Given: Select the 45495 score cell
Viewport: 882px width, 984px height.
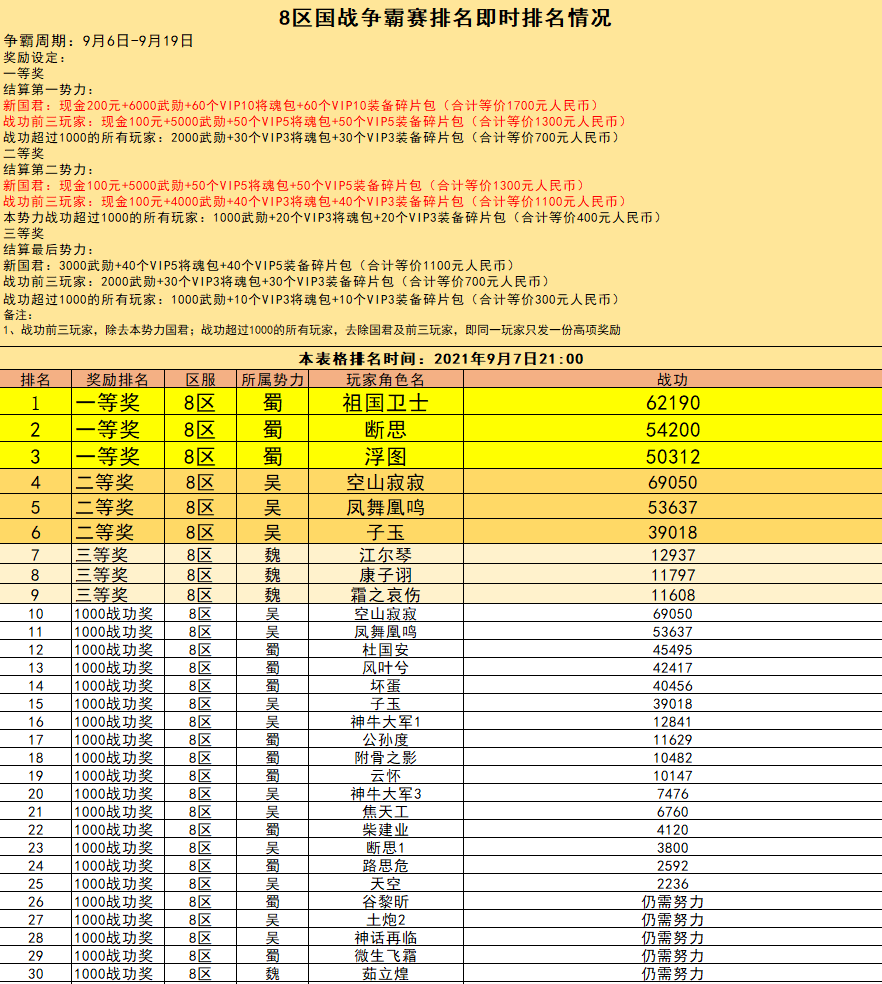Looking at the screenshot, I should tap(672, 650).
